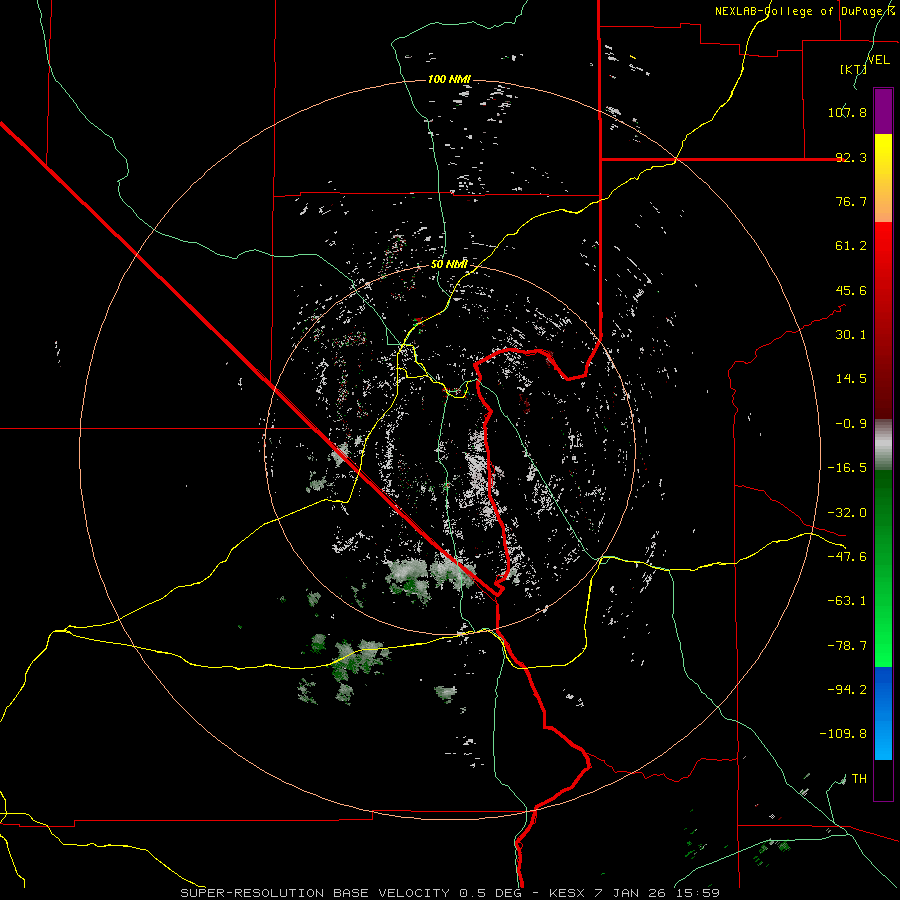The image size is (900, 900).
Task: Click the VEL legend title
Action: 878,59
